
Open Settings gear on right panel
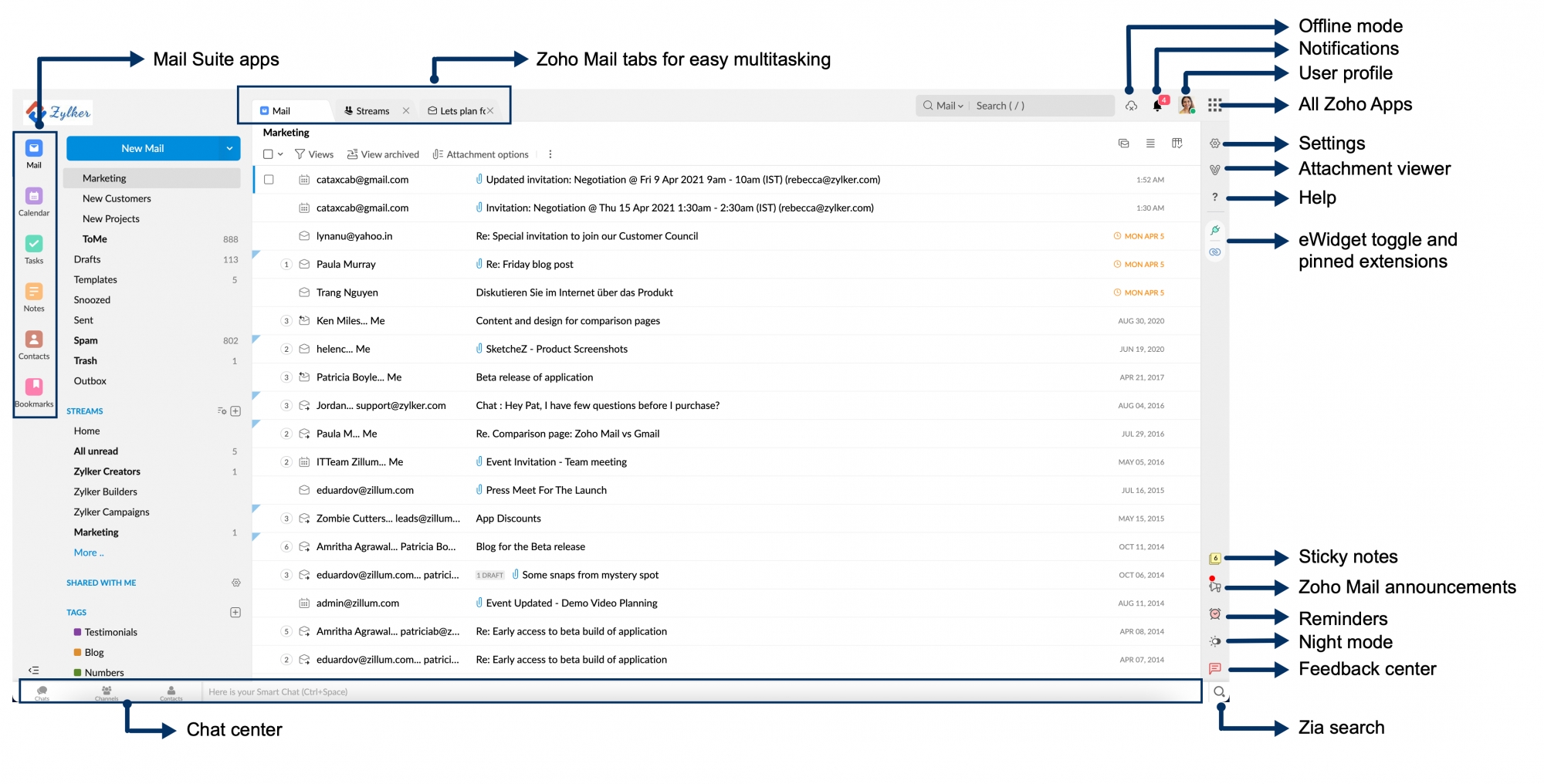click(x=1214, y=144)
